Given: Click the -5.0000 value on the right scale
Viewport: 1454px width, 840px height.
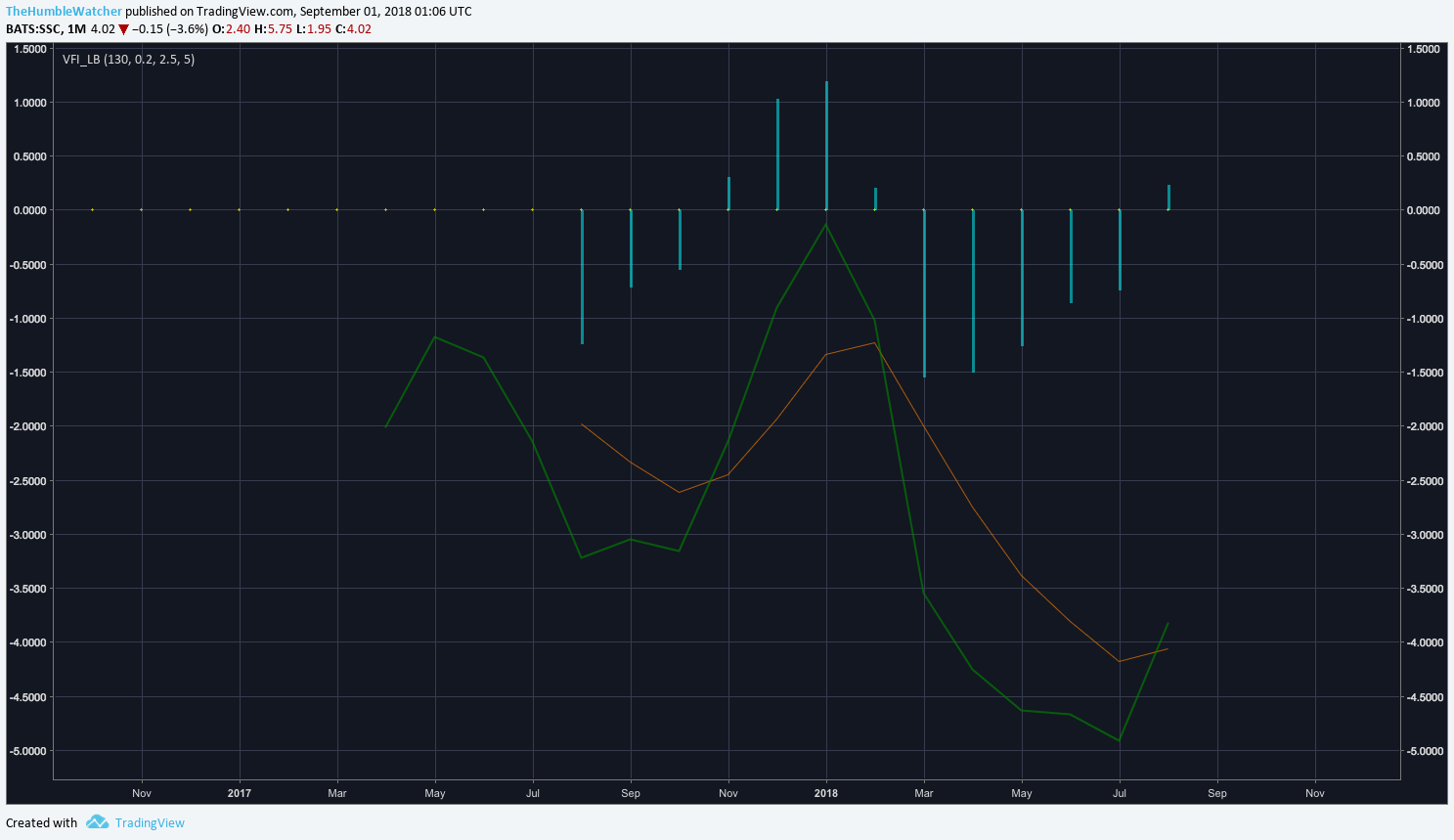Looking at the screenshot, I should coord(1425,751).
